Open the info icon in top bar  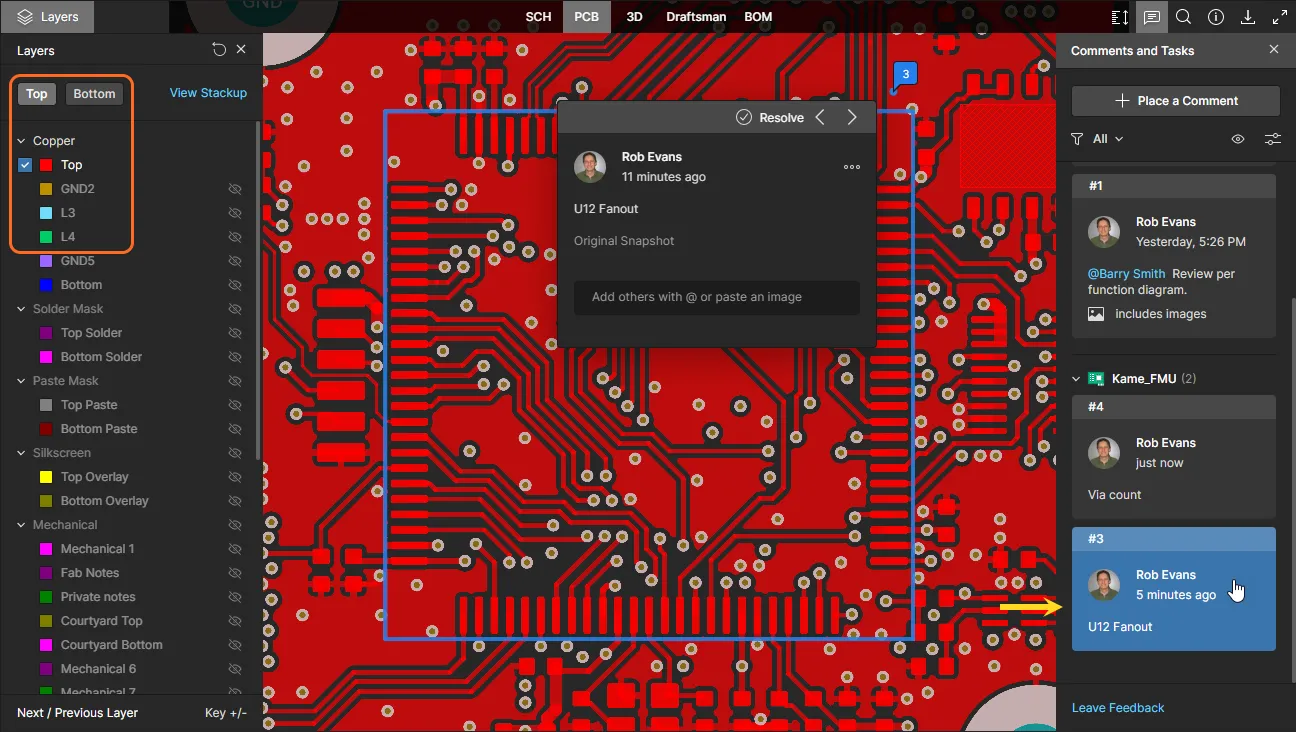tap(1216, 17)
